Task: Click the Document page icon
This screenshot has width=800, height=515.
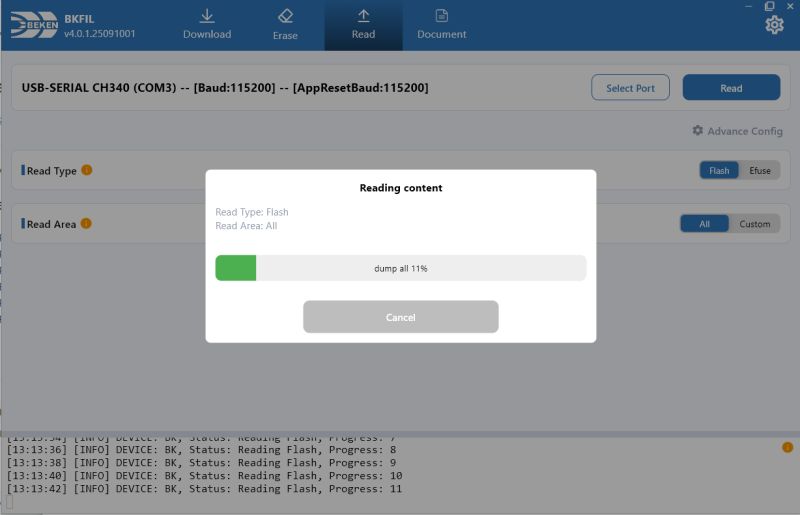Action: coord(442,16)
